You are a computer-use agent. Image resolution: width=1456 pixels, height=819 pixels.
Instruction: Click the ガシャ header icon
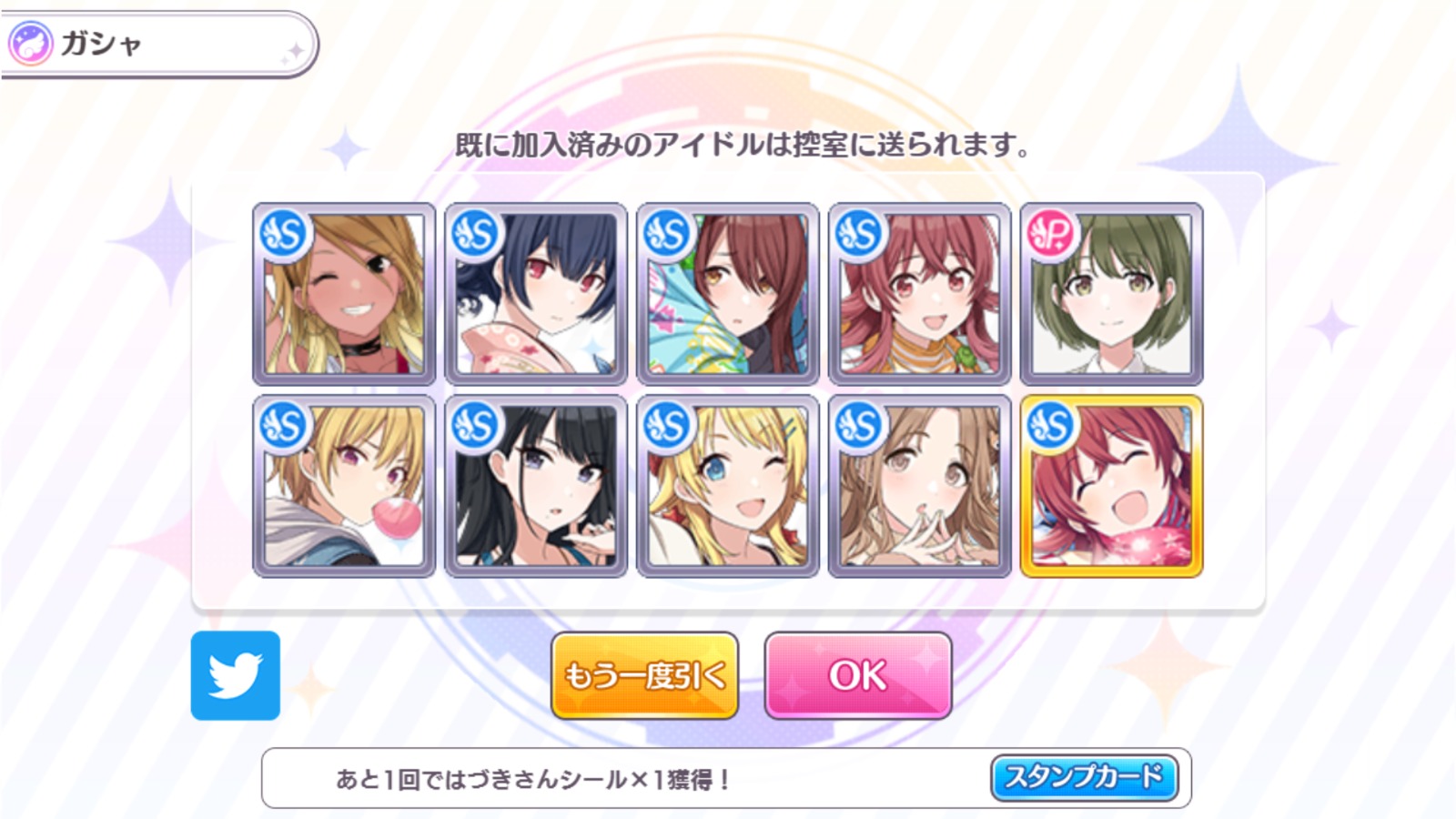(x=30, y=44)
